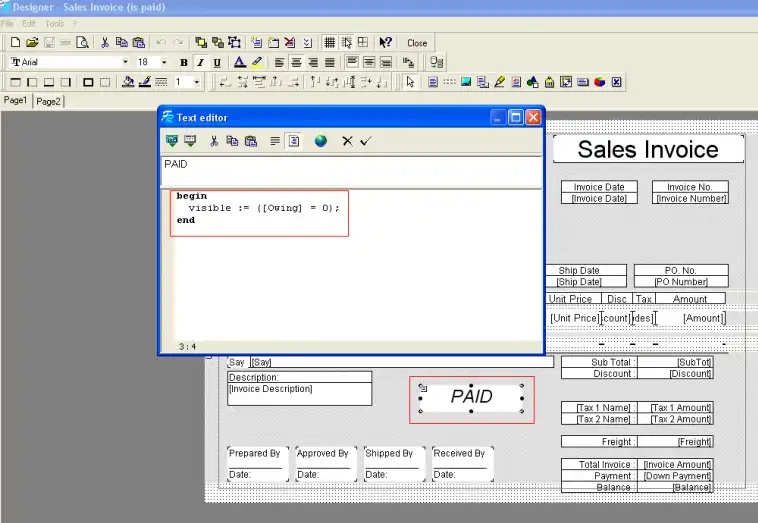Insert a subreport object
Screen dimensions: 758x523
click(x=482, y=82)
